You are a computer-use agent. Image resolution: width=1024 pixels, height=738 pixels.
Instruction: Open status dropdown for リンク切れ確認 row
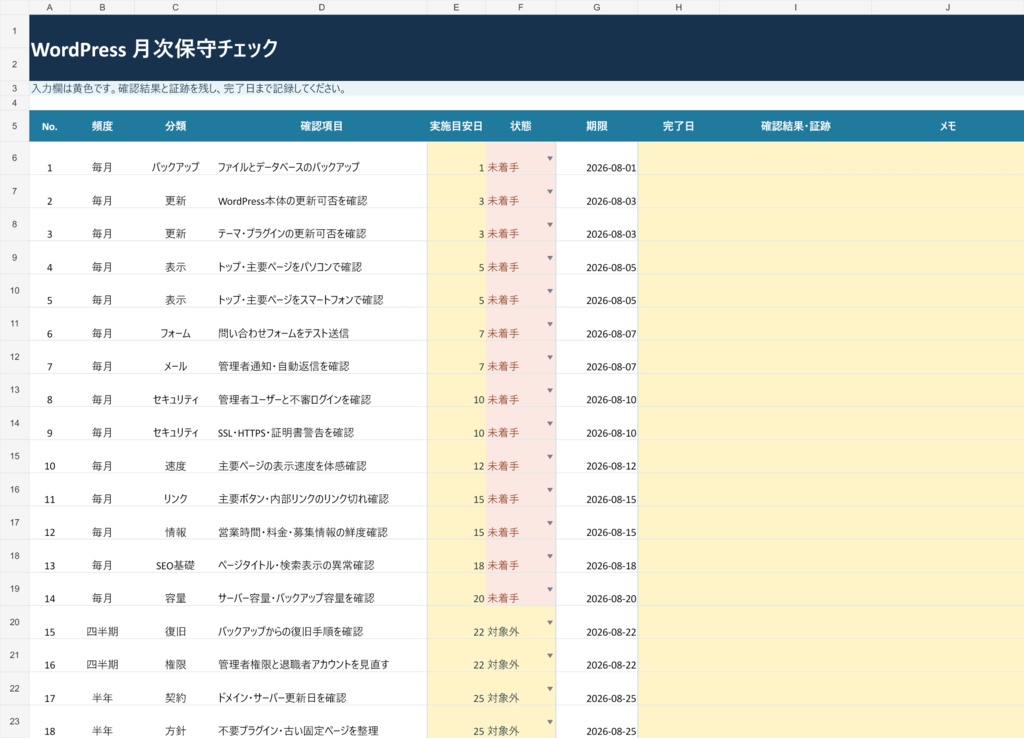(x=549, y=490)
